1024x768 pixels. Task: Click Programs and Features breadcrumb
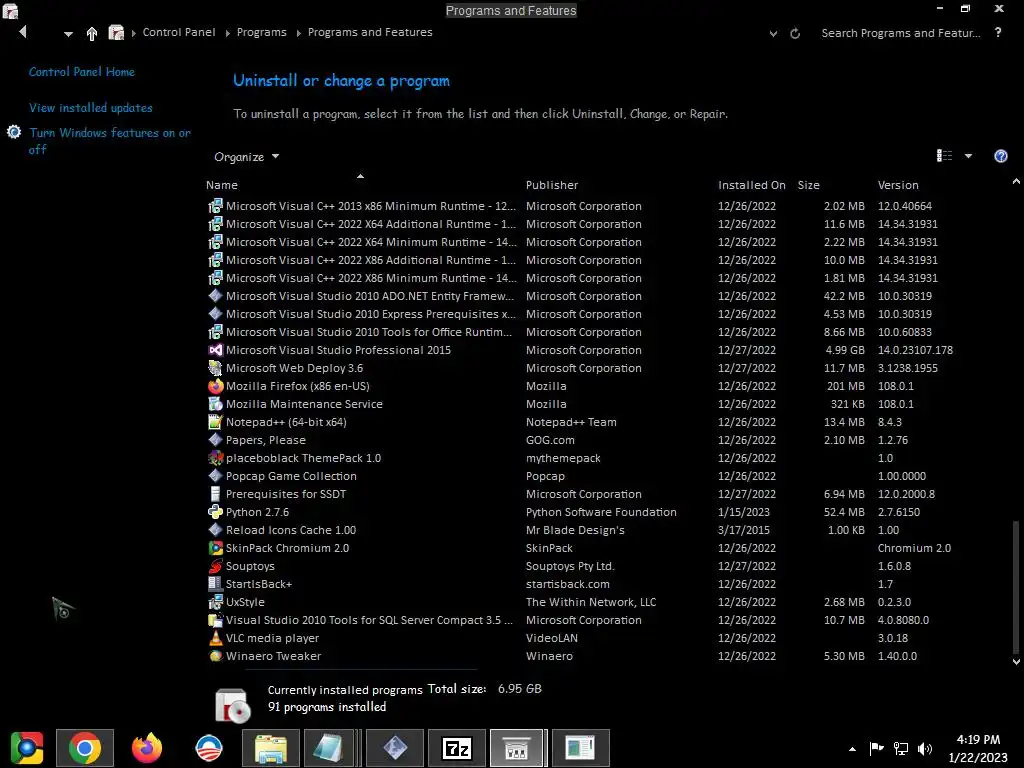pyautogui.click(x=370, y=32)
